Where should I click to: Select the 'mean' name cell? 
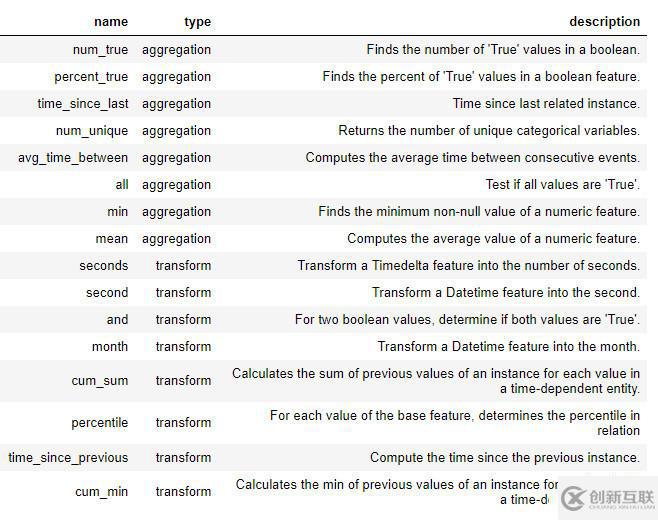(x=111, y=238)
